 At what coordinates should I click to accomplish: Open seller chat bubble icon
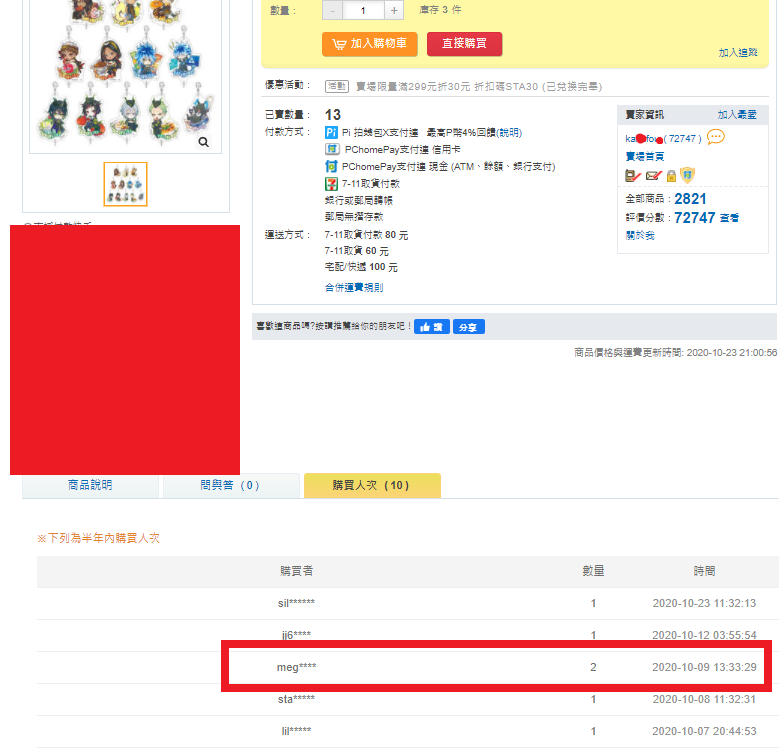coord(715,137)
